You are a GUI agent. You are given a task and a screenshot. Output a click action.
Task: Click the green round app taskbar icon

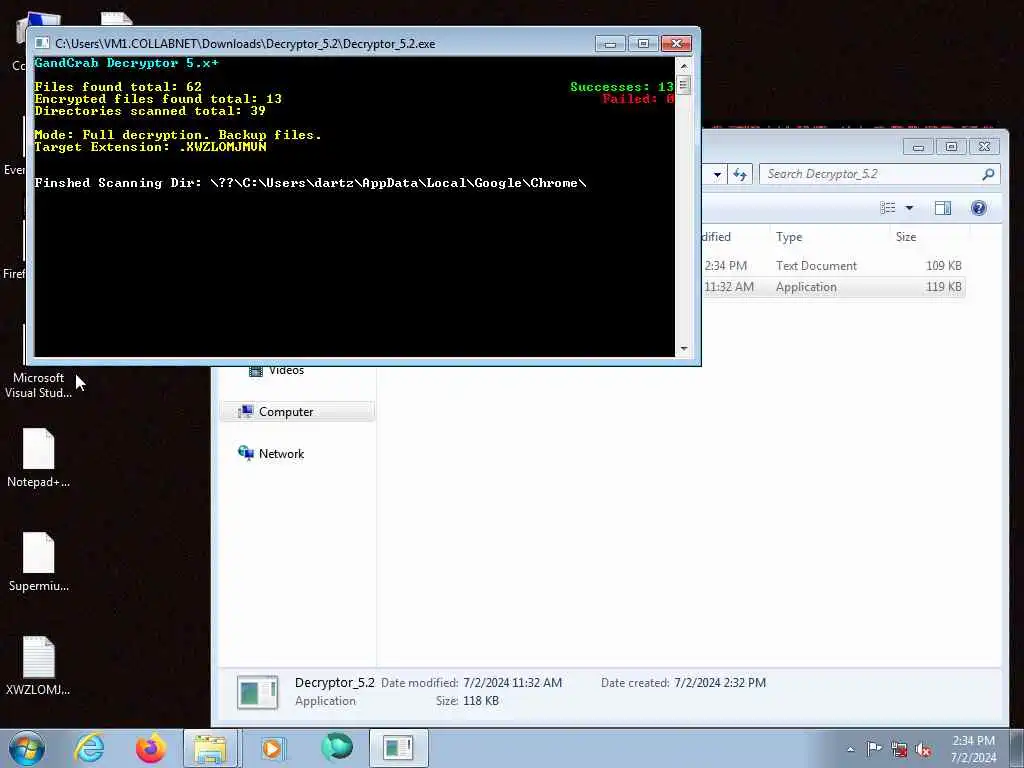tap(337, 748)
